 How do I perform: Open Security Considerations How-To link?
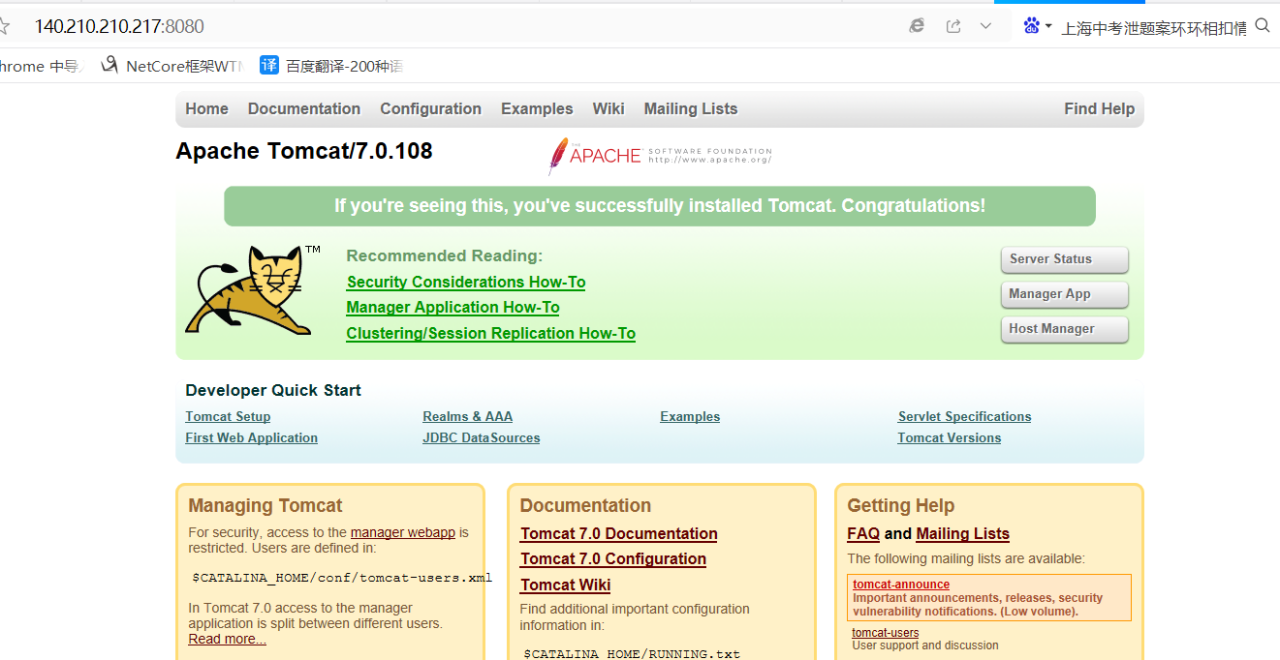[466, 282]
